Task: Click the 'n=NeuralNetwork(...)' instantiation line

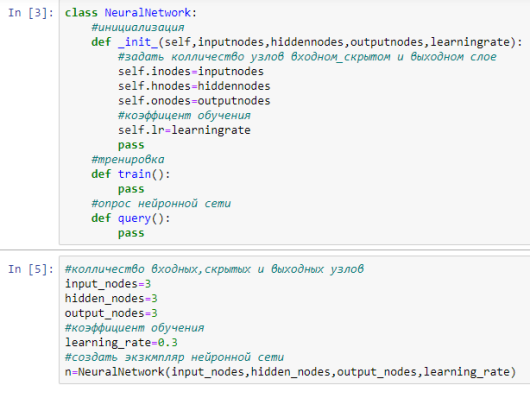Action: [x=290, y=372]
